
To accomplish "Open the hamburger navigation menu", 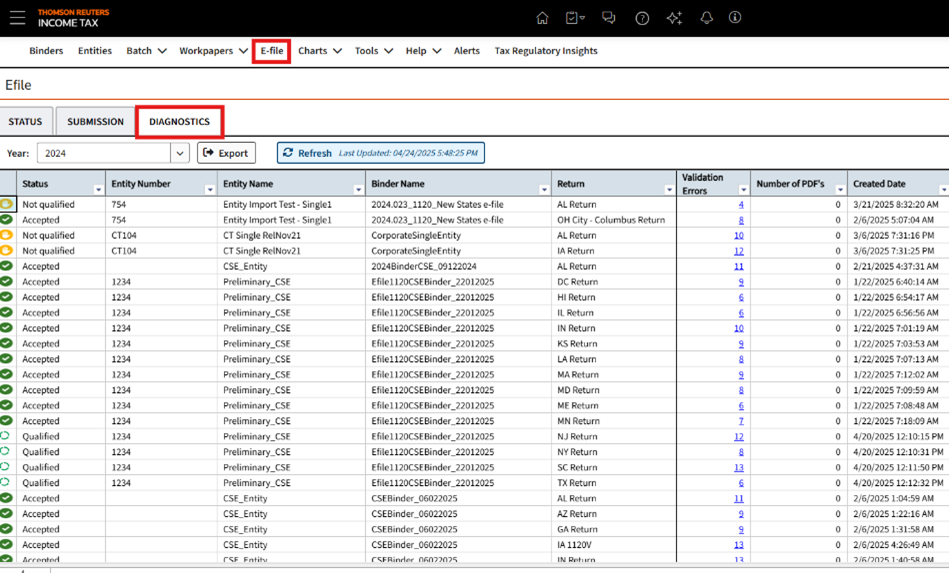I will (17, 18).
